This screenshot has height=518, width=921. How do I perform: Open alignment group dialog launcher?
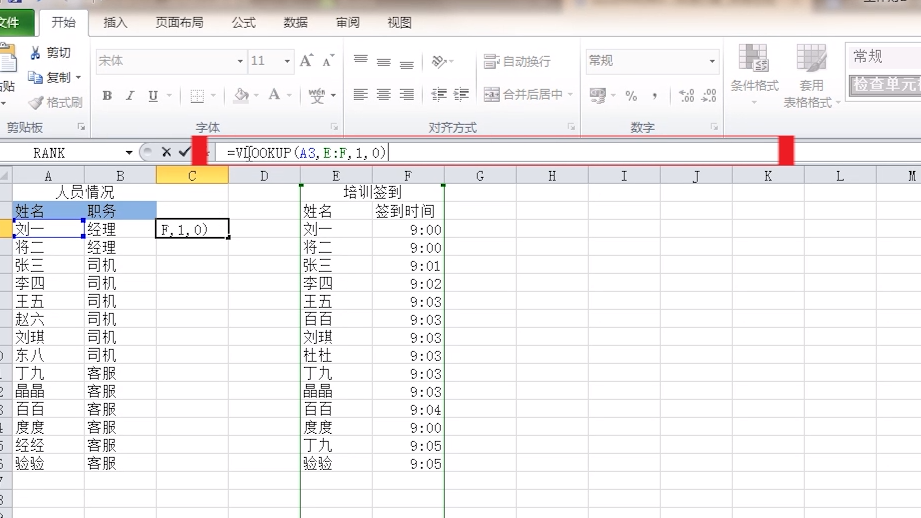pyautogui.click(x=571, y=127)
